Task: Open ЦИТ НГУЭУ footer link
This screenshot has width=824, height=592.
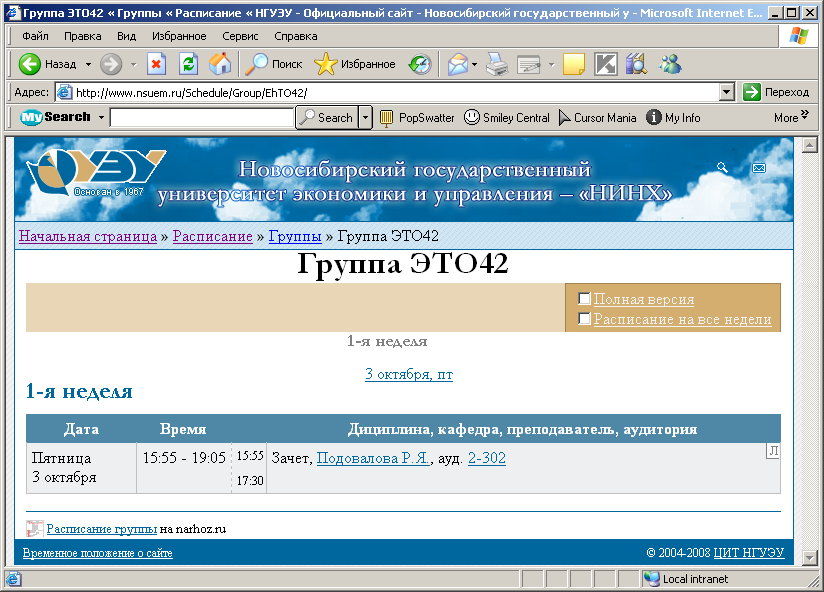Action: [749, 553]
